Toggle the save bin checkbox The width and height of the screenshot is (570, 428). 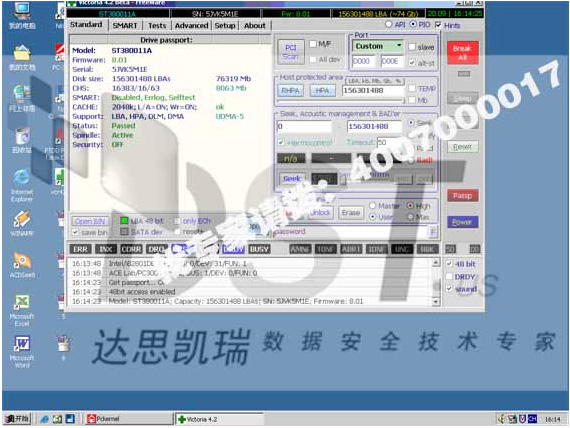75,232
